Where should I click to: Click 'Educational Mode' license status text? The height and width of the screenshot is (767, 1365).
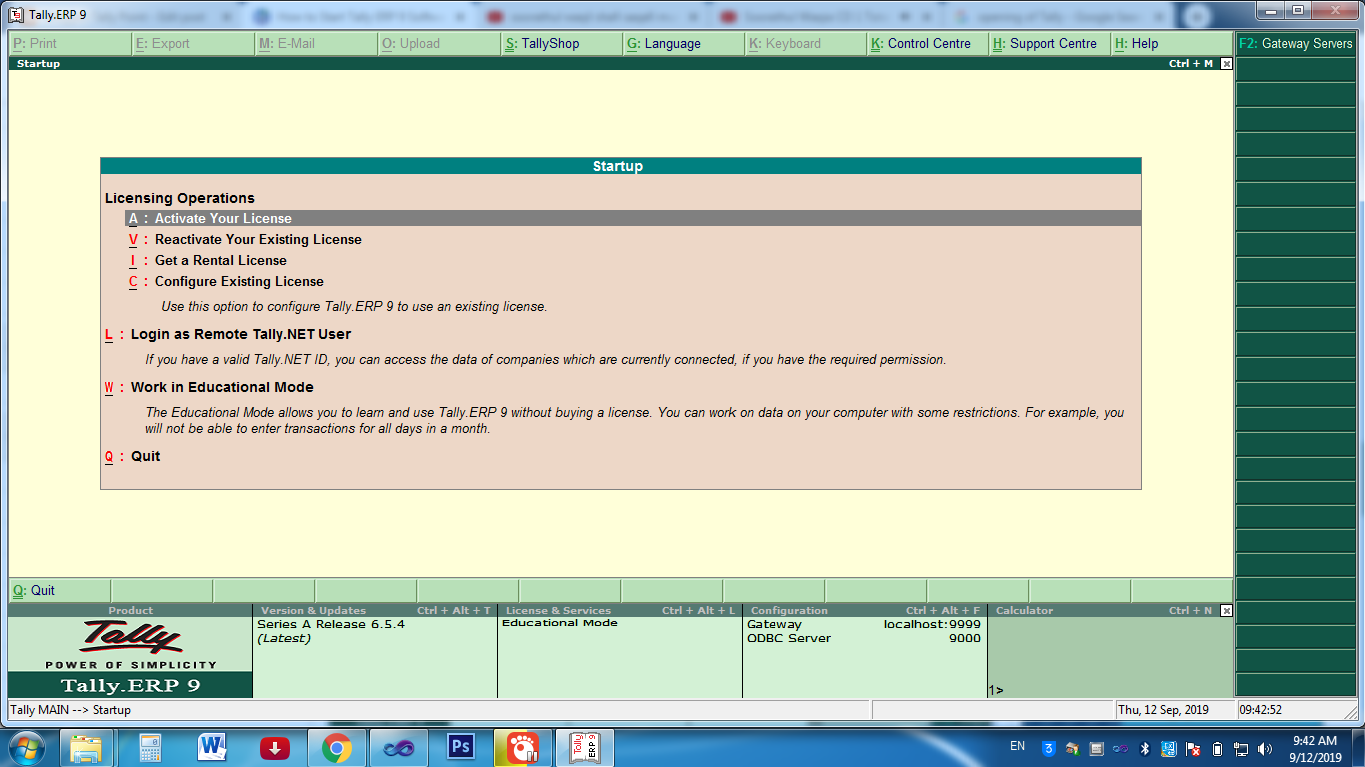coord(560,623)
